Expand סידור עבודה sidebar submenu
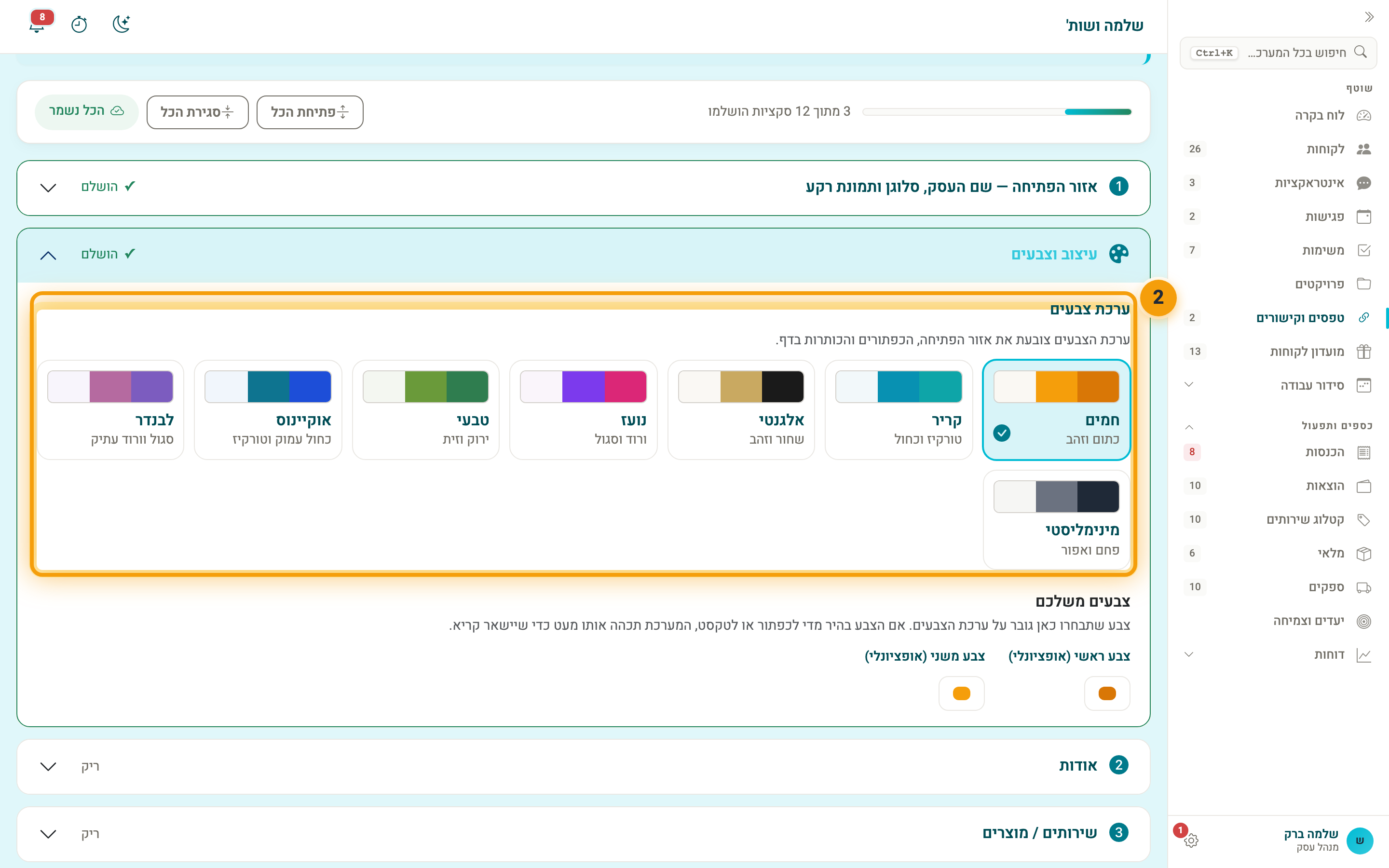Viewport: 1389px width, 868px height. 1189,385
